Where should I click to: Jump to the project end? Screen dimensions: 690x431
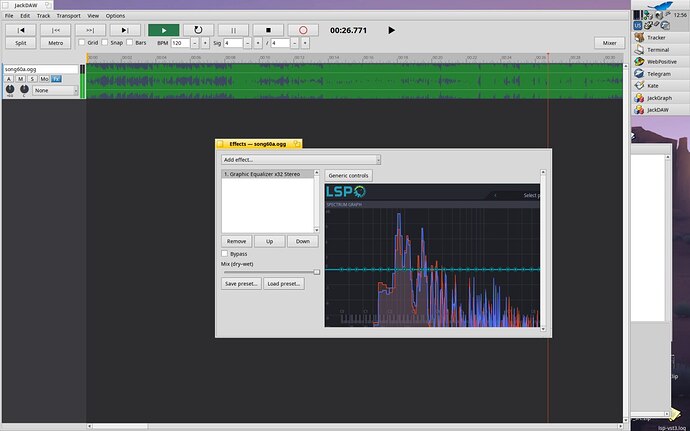(125, 30)
